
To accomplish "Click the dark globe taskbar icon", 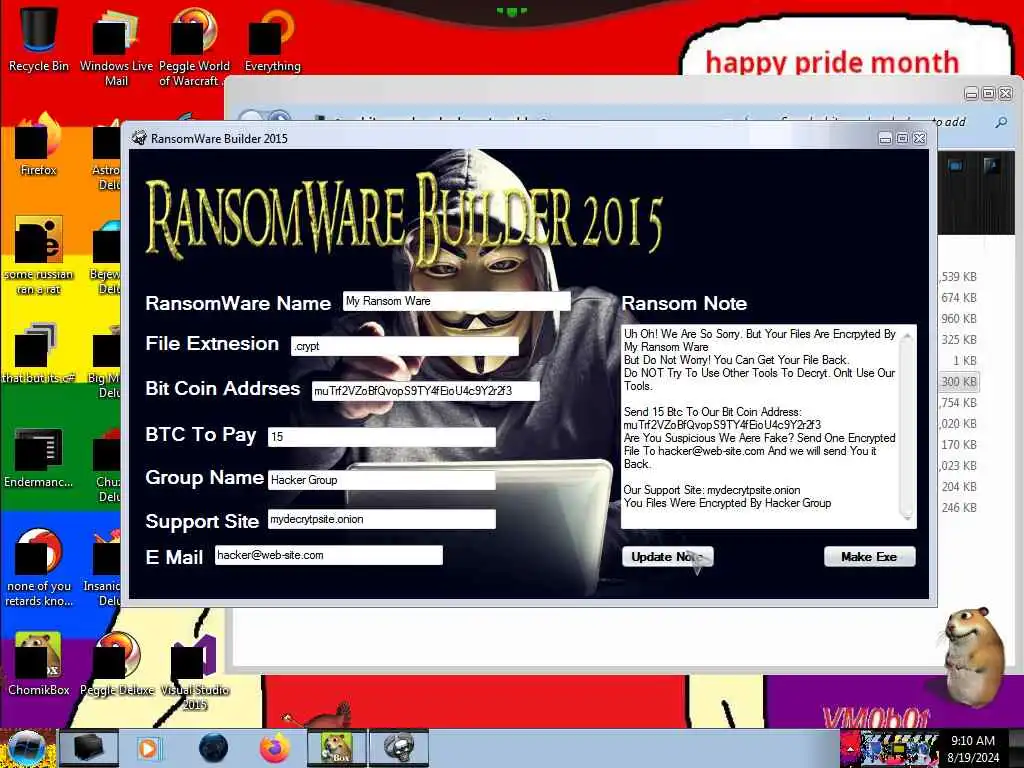I will point(214,748).
